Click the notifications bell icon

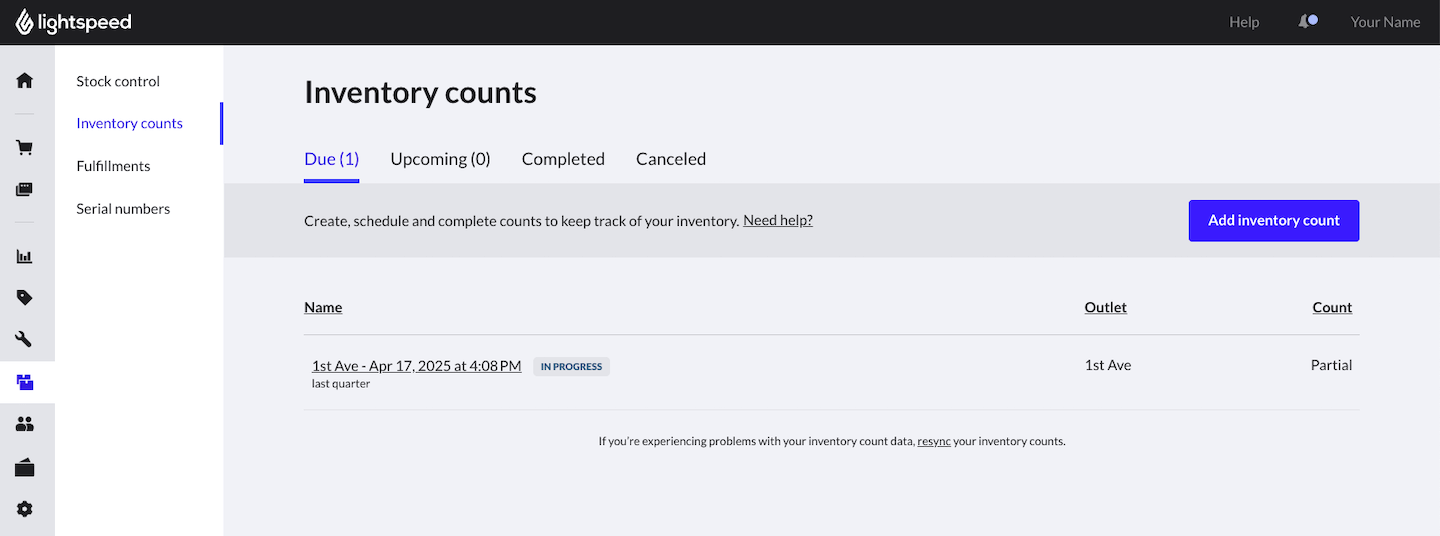[1305, 22]
